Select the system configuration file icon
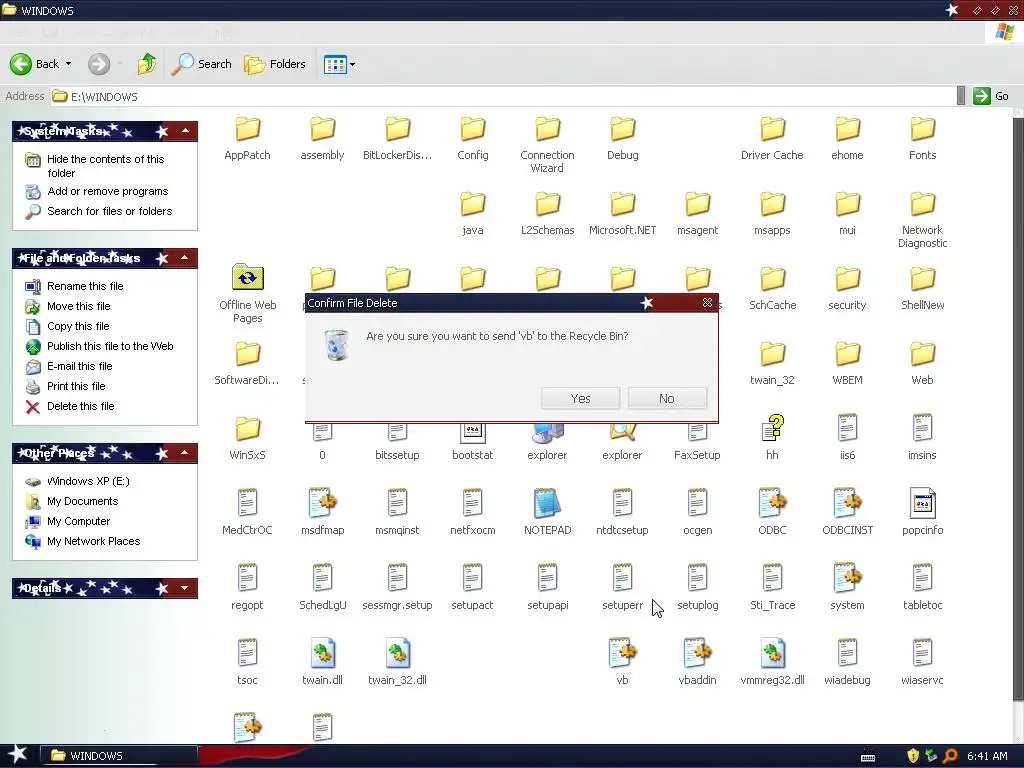Screen dimensions: 1024x768 point(847,579)
